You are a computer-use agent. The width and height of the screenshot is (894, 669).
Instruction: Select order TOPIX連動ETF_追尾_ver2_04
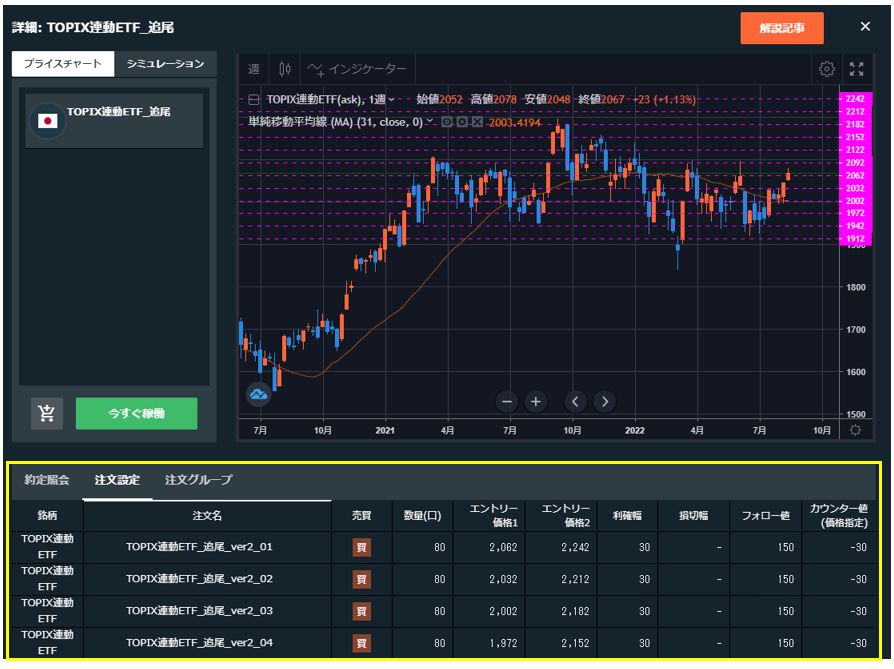199,643
